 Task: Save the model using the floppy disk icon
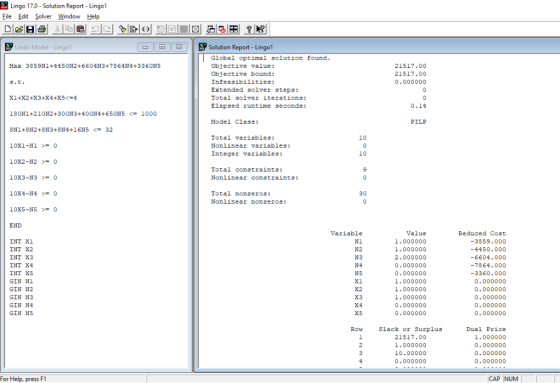30,29
